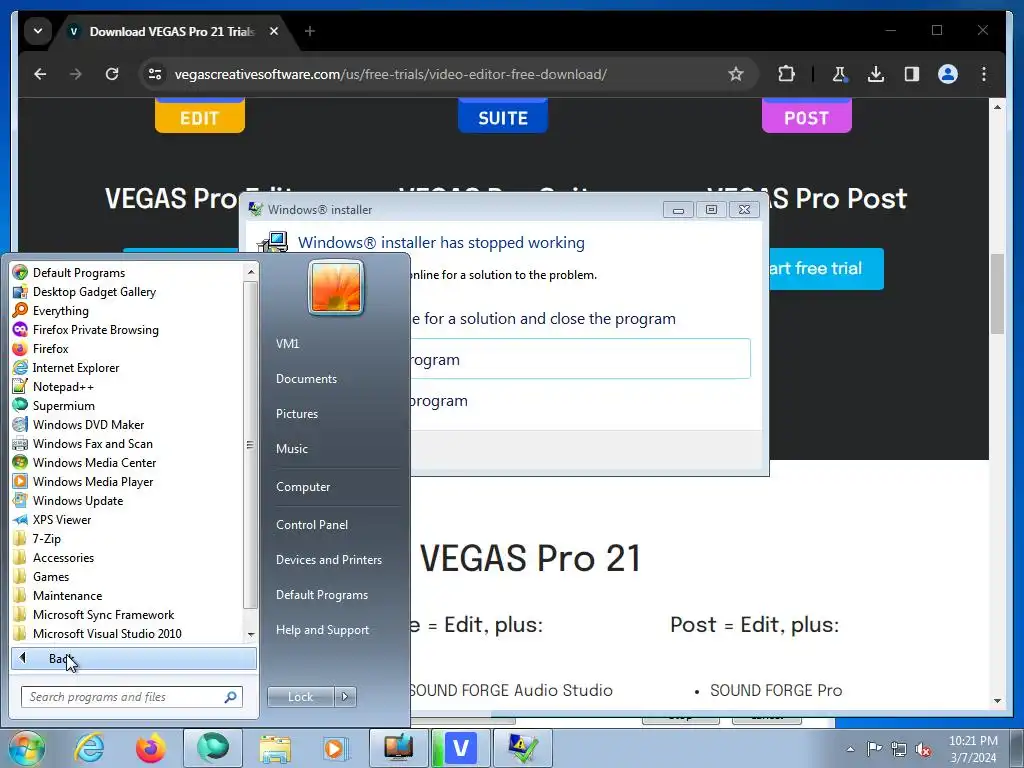Show hidden tray icons arrow
The height and width of the screenshot is (768, 1024).
tap(850, 749)
